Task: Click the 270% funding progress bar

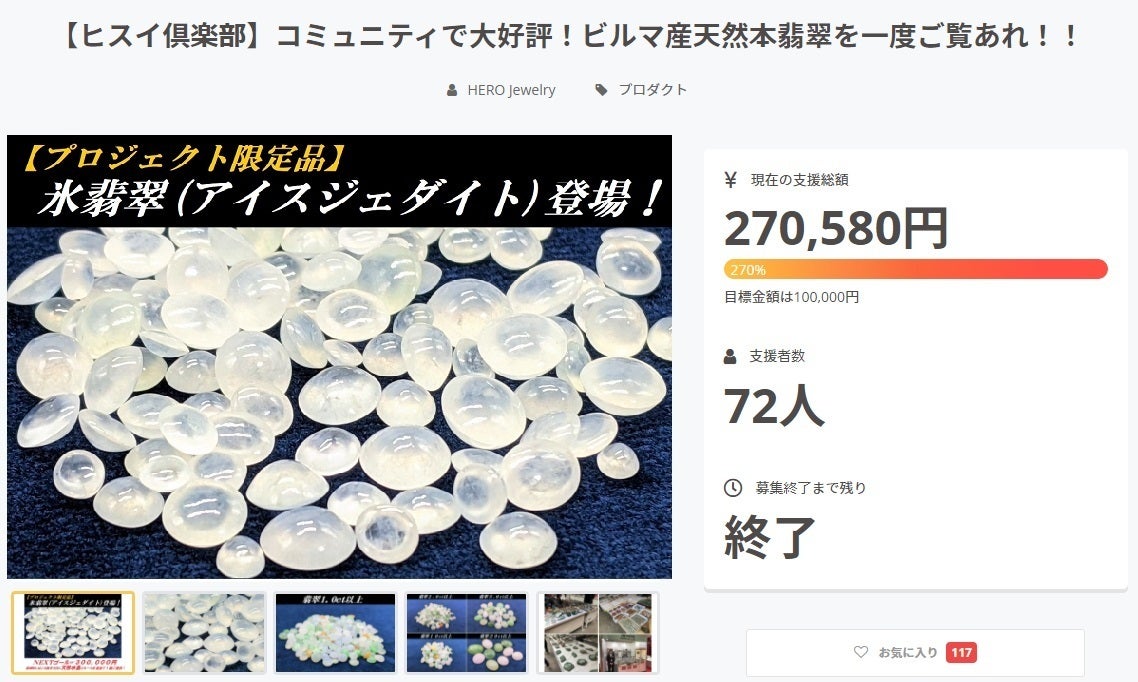Action: pos(916,269)
